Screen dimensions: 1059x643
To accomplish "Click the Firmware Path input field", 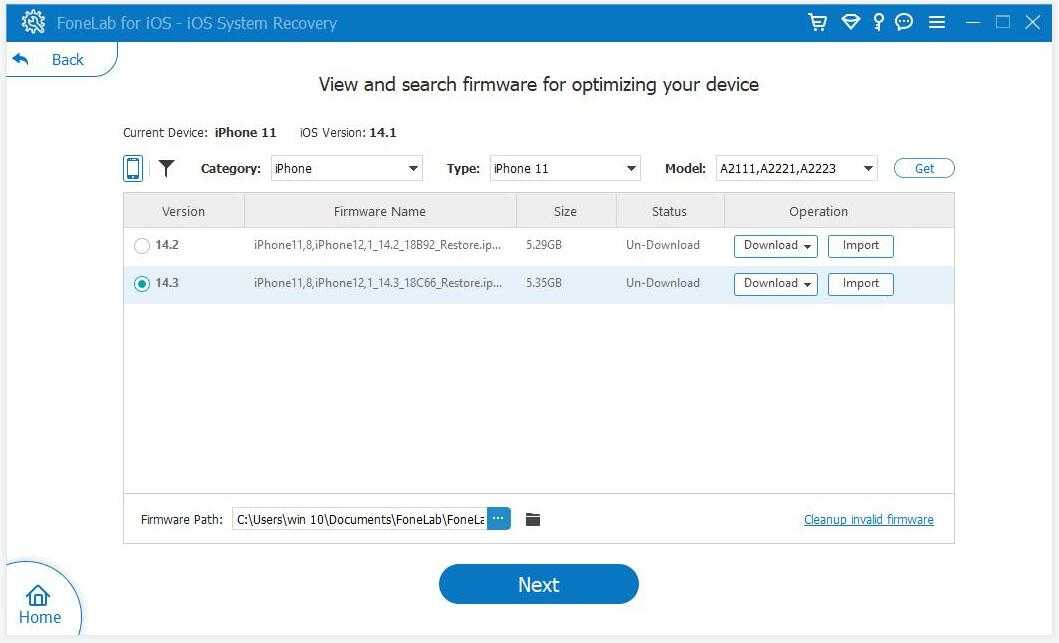I will [x=360, y=519].
